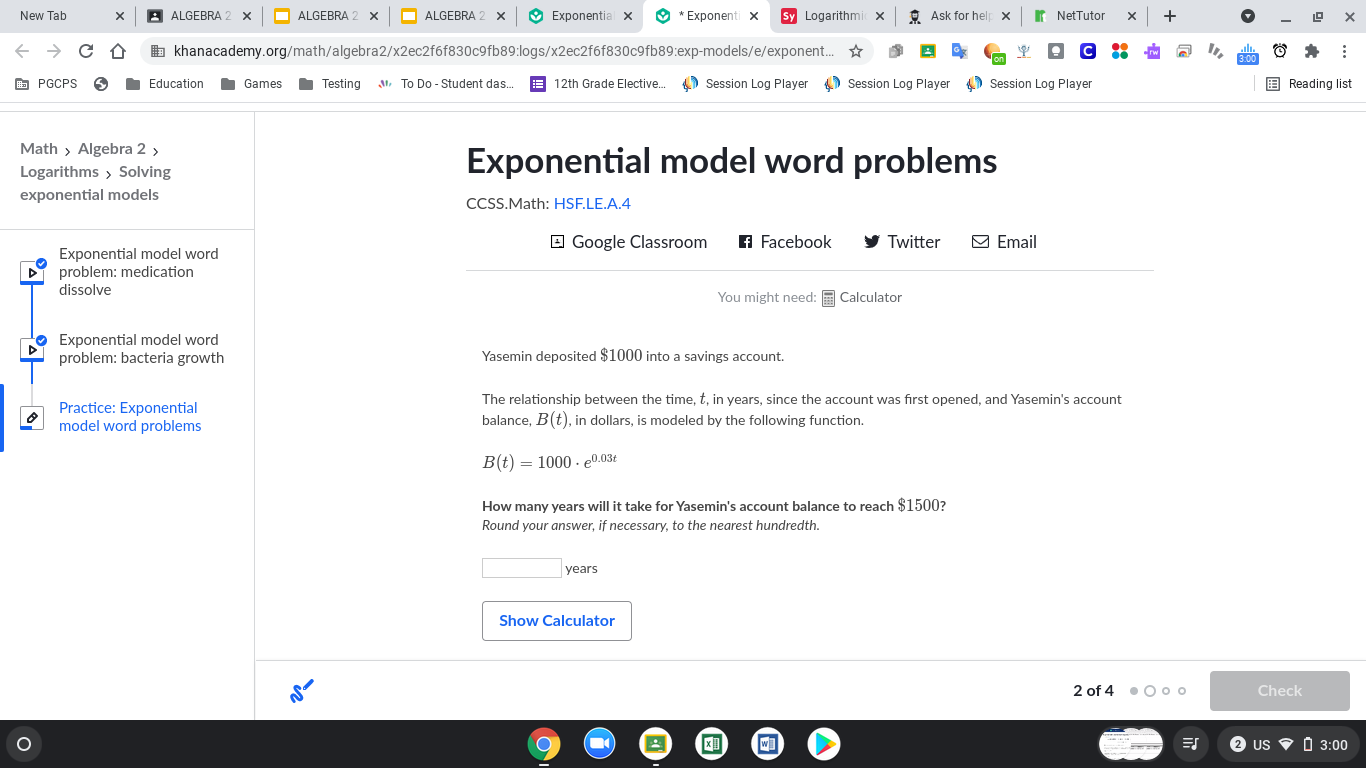The image size is (1366, 768).
Task: Open medication dissolve video lesson
Action: (138, 272)
